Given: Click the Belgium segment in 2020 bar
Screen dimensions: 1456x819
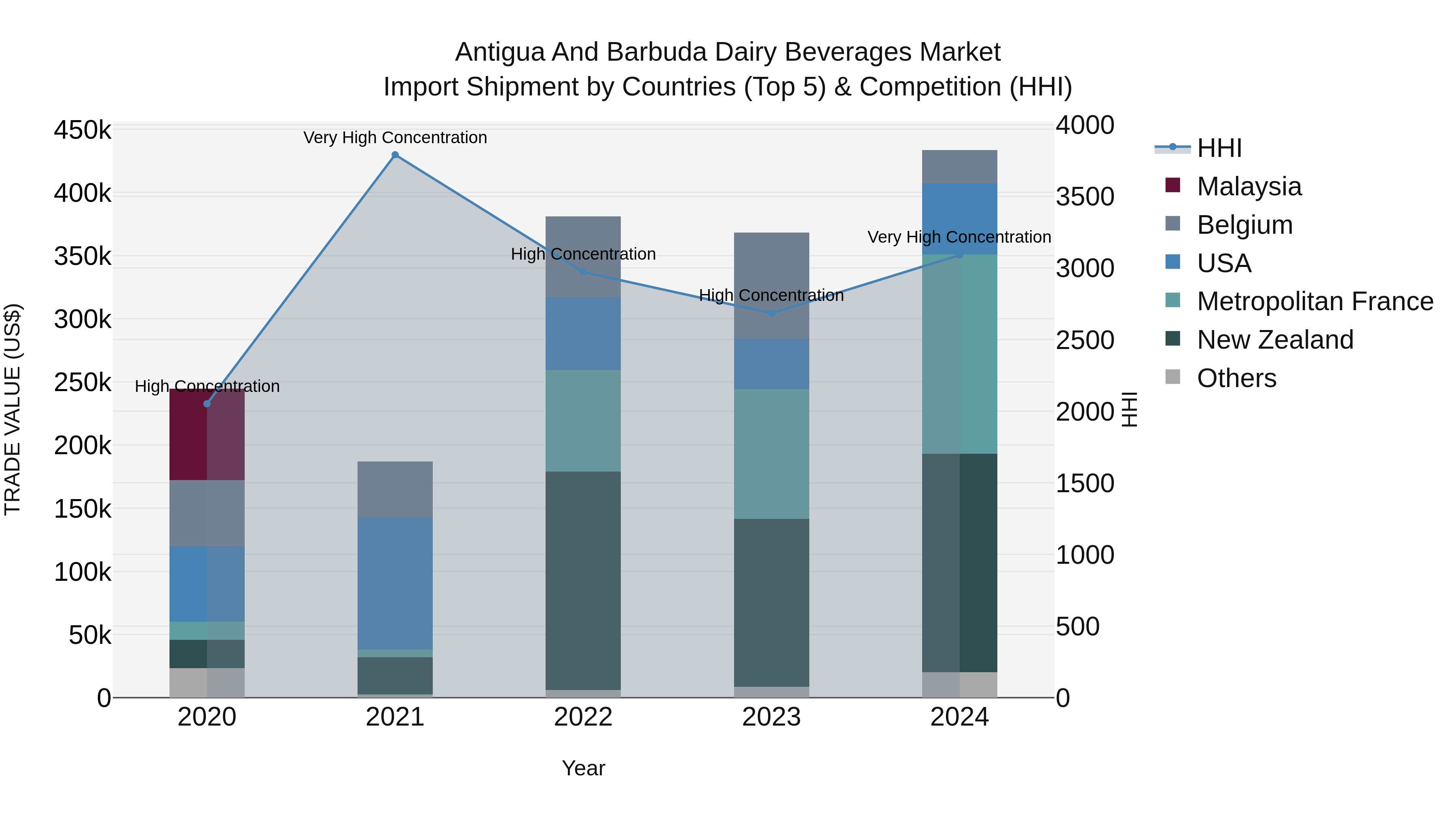Looking at the screenshot, I should pos(207,513).
